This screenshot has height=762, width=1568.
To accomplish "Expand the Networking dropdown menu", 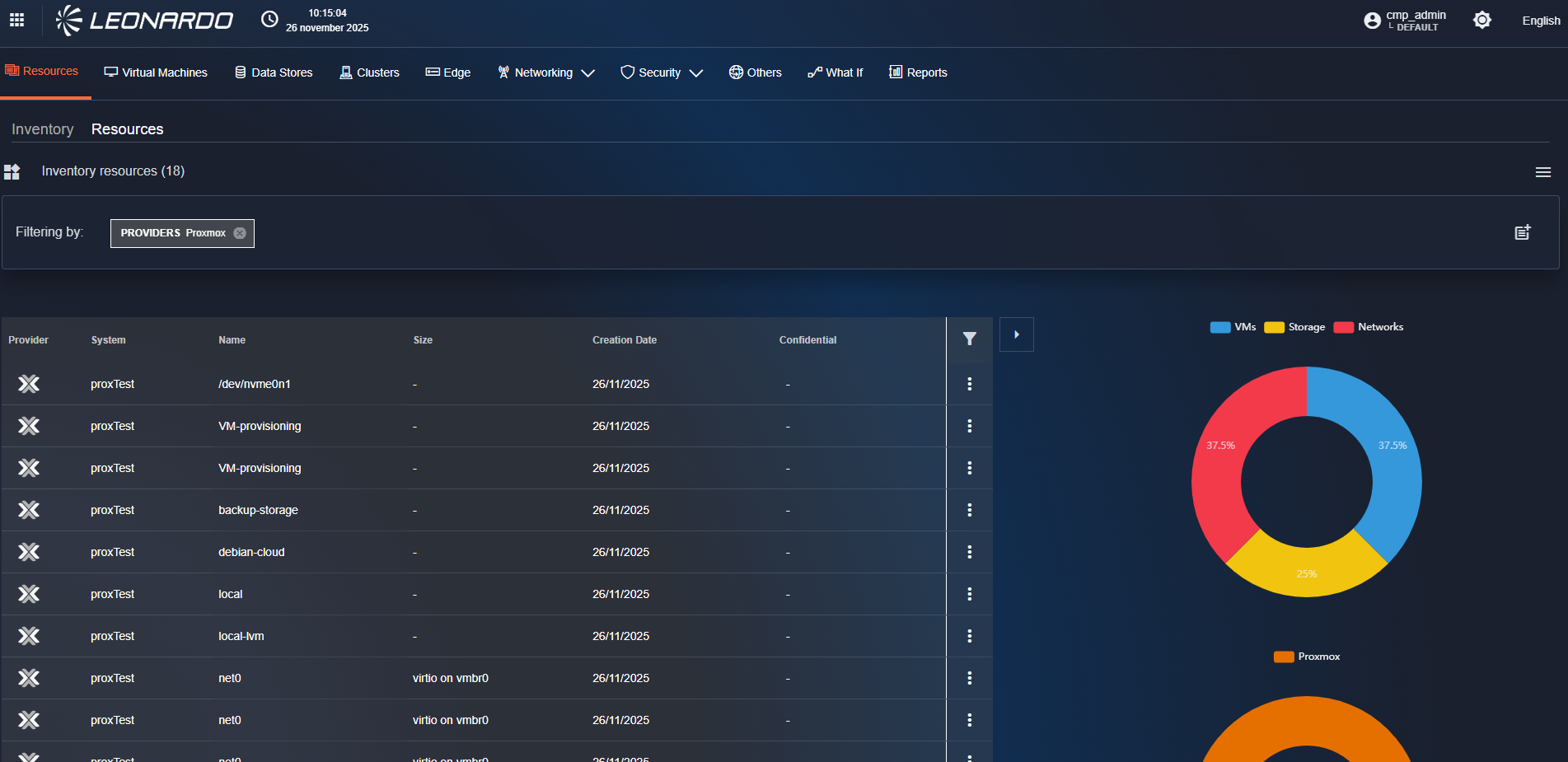I will [x=545, y=72].
